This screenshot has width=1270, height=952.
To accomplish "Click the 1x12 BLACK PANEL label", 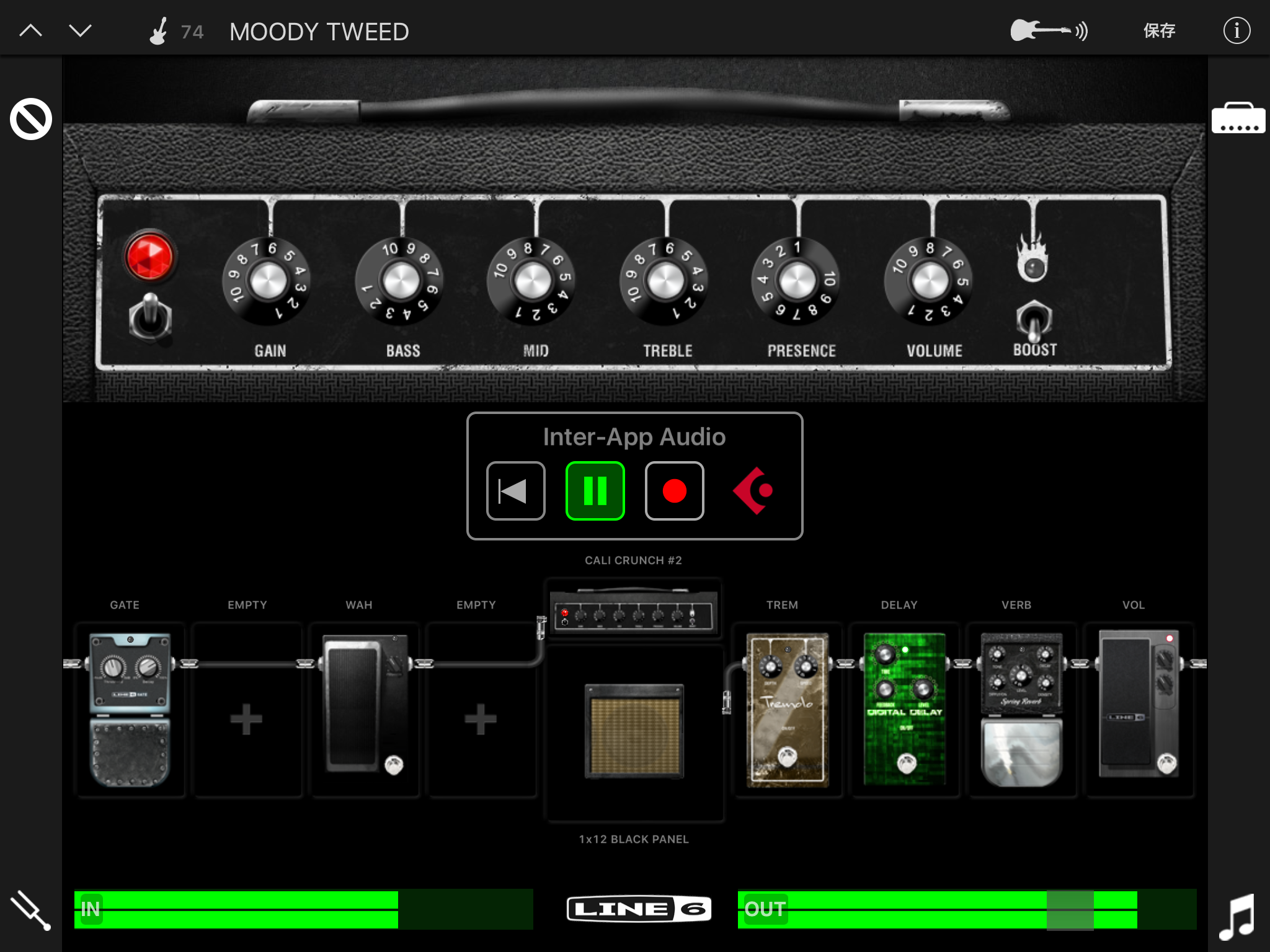I will 634,839.
